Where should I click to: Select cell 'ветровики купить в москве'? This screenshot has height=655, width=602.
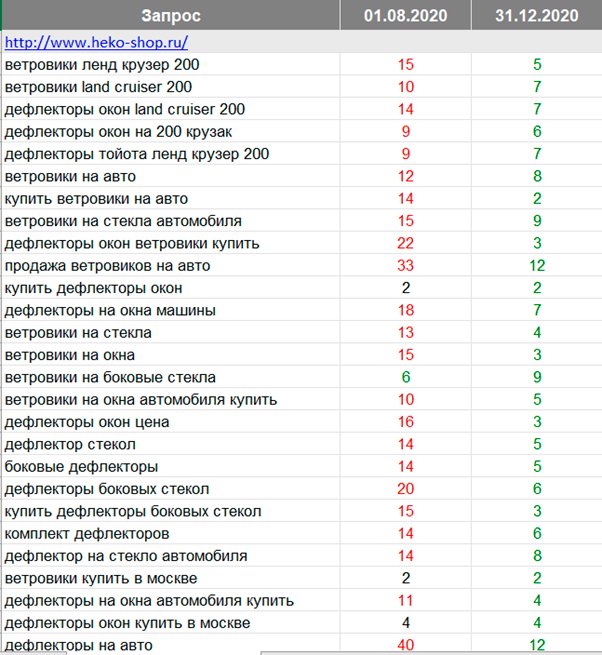171,579
